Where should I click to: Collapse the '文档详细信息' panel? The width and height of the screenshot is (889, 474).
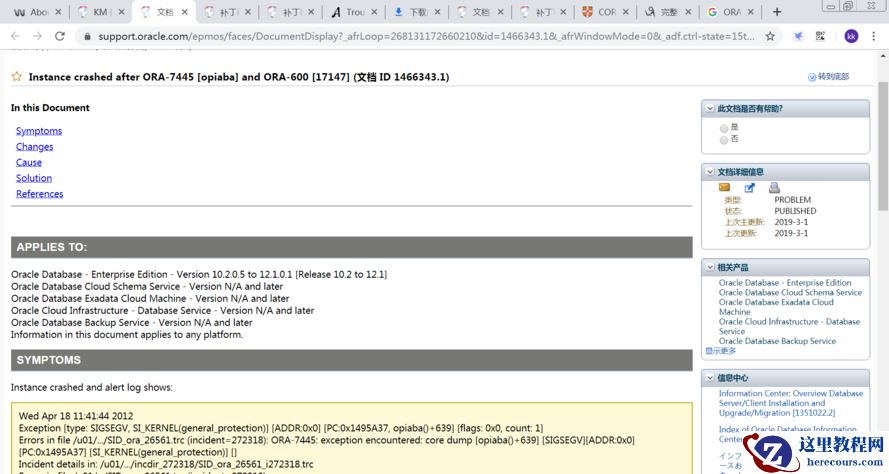710,172
